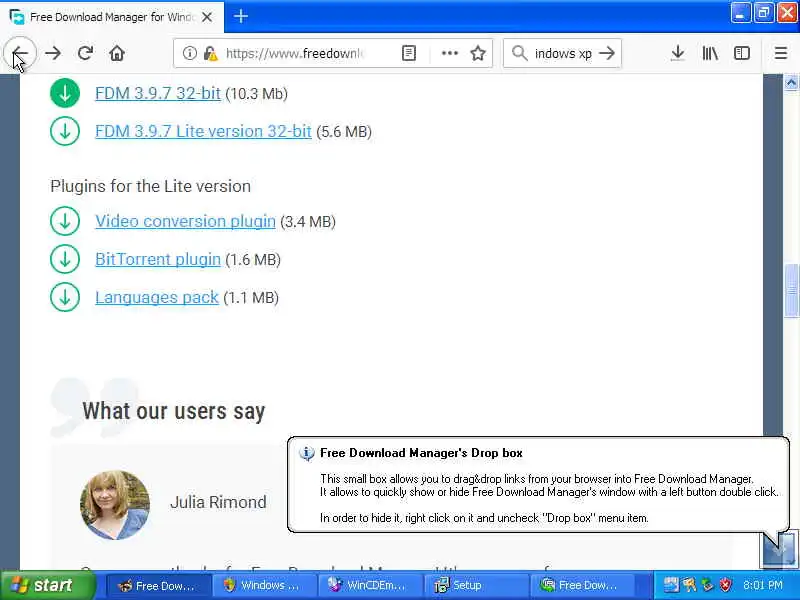This screenshot has height=600, width=800.
Task: Download the BitTorrent plugin
Action: [x=158, y=259]
